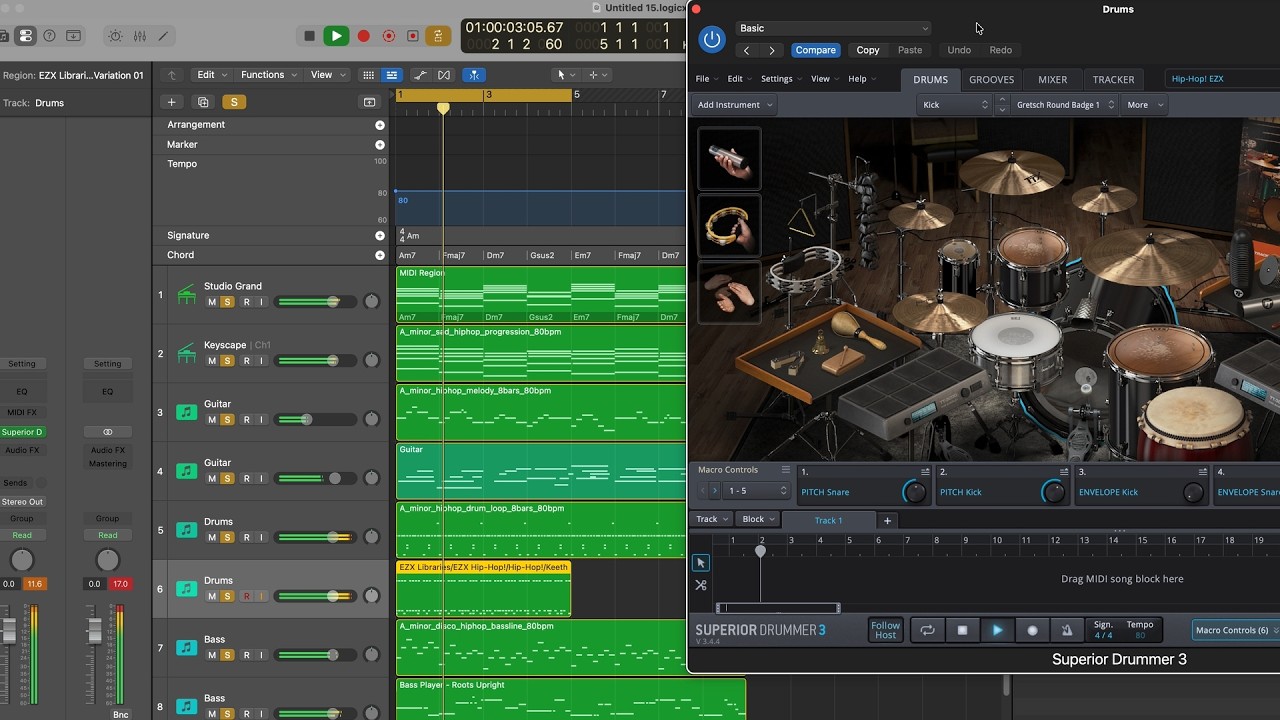Click the Superior Drummer play button
This screenshot has width=1280, height=720.
pos(997,630)
